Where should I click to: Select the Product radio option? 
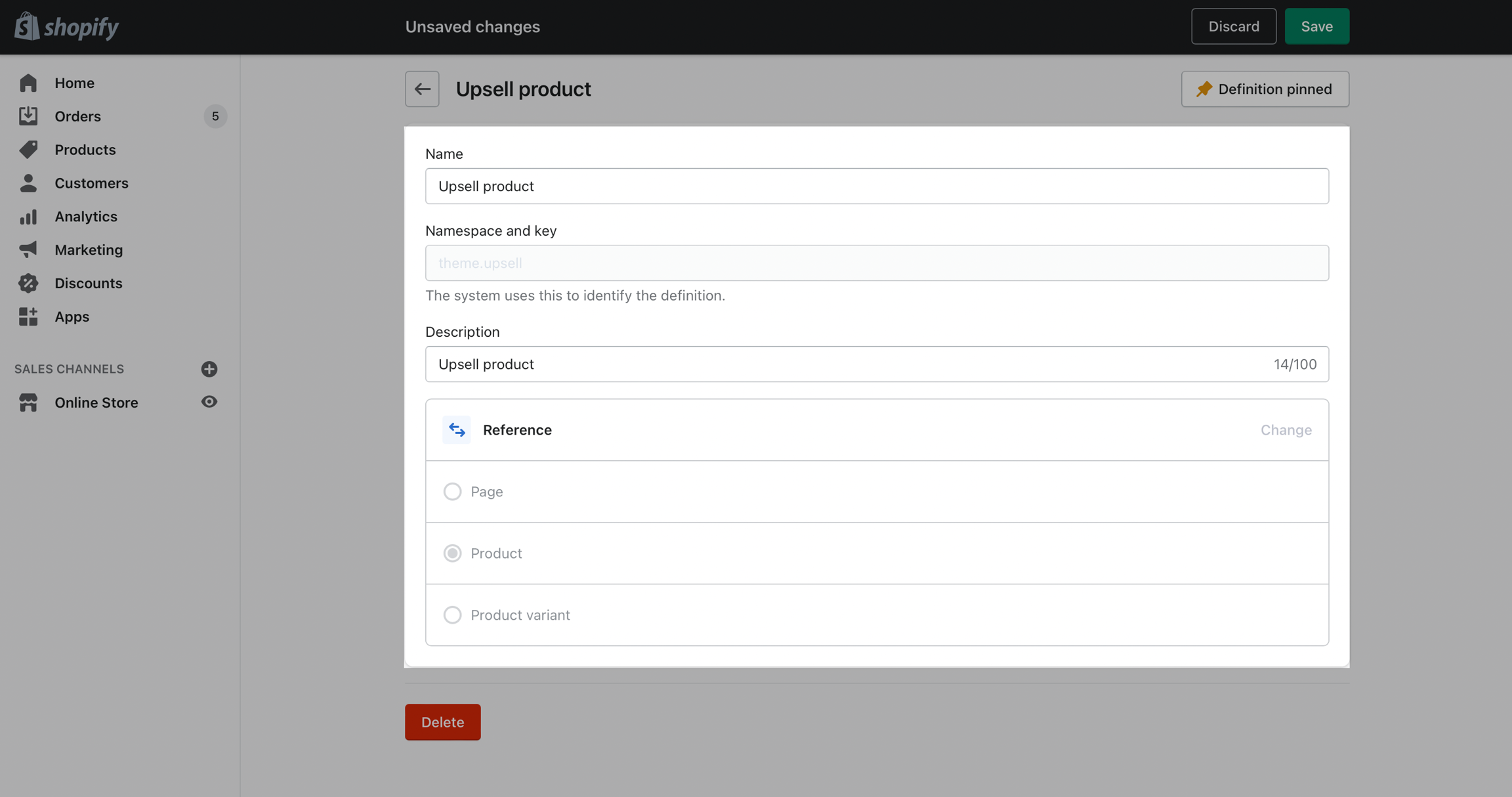click(x=452, y=553)
